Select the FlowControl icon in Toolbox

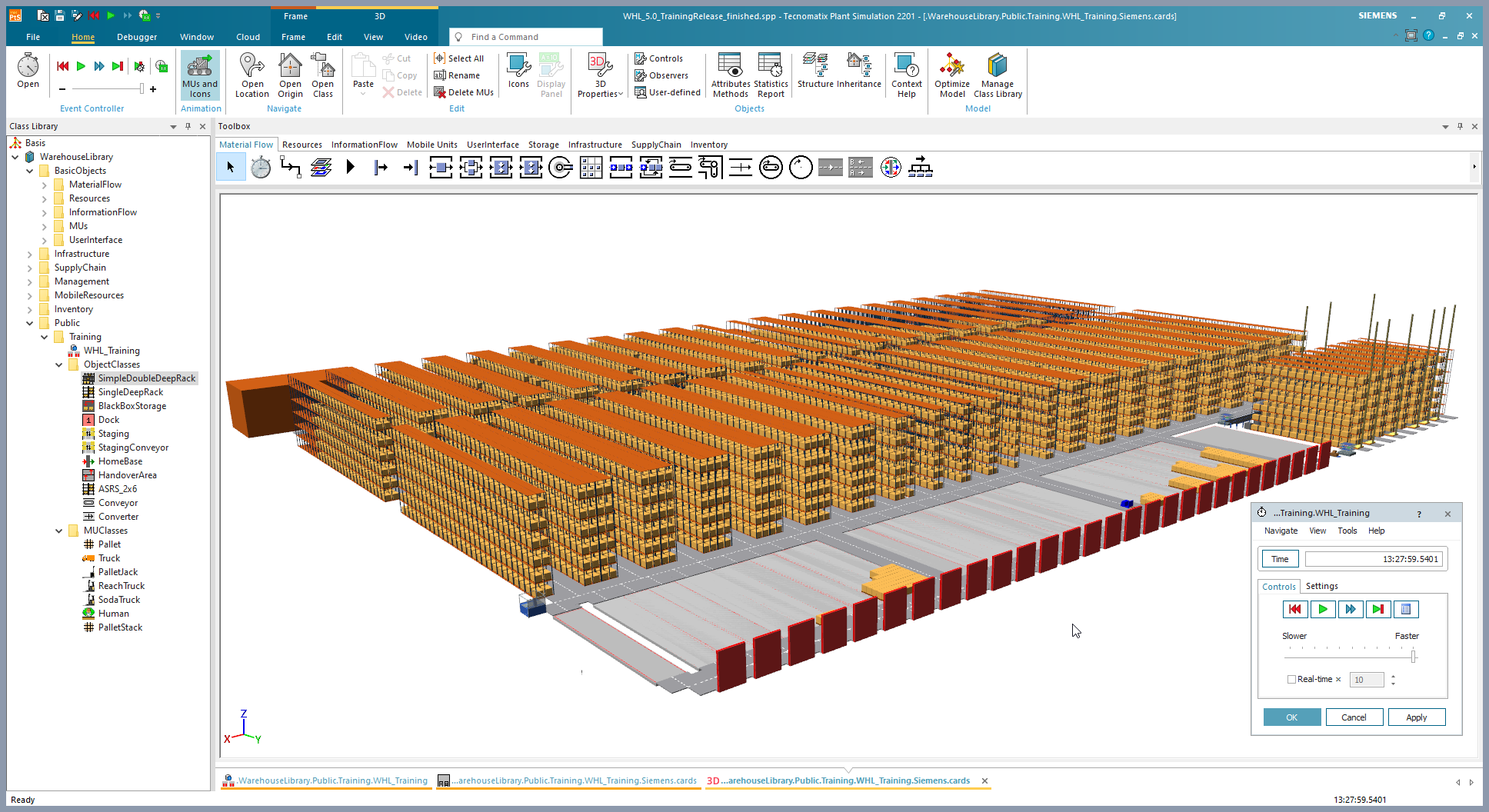point(921,167)
